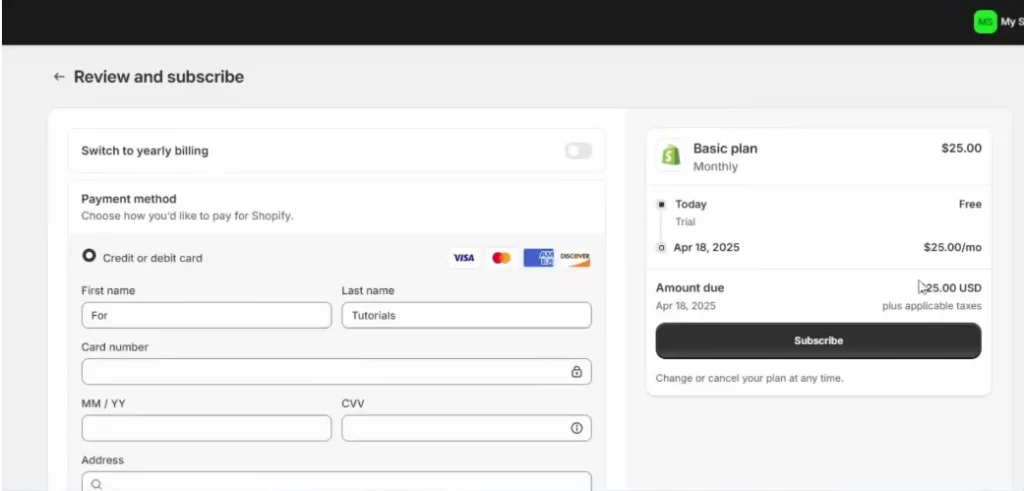
Task: Click into the First name field
Action: (x=206, y=315)
